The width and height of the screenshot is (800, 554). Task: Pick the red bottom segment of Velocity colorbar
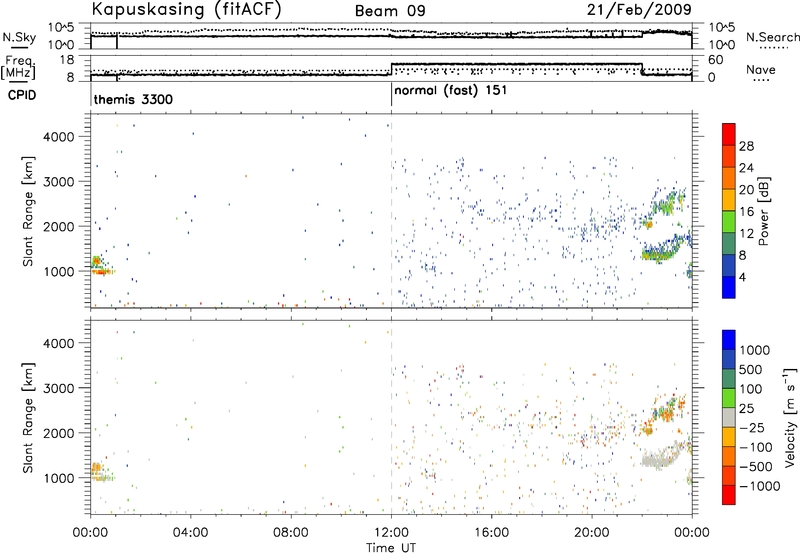729,495
